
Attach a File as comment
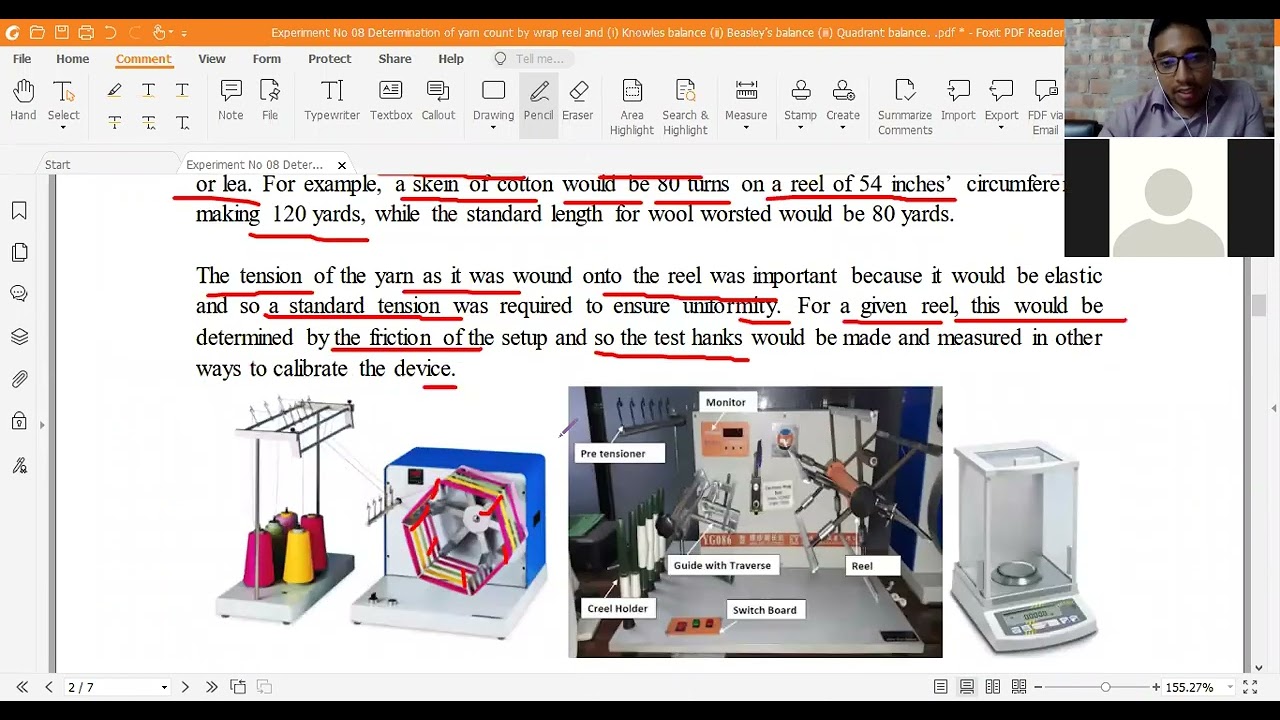(x=270, y=101)
